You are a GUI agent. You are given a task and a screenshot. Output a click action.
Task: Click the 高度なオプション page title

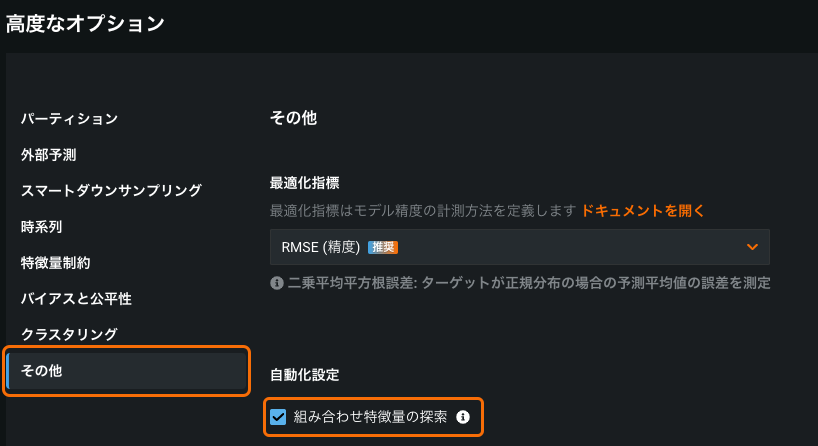[85, 24]
